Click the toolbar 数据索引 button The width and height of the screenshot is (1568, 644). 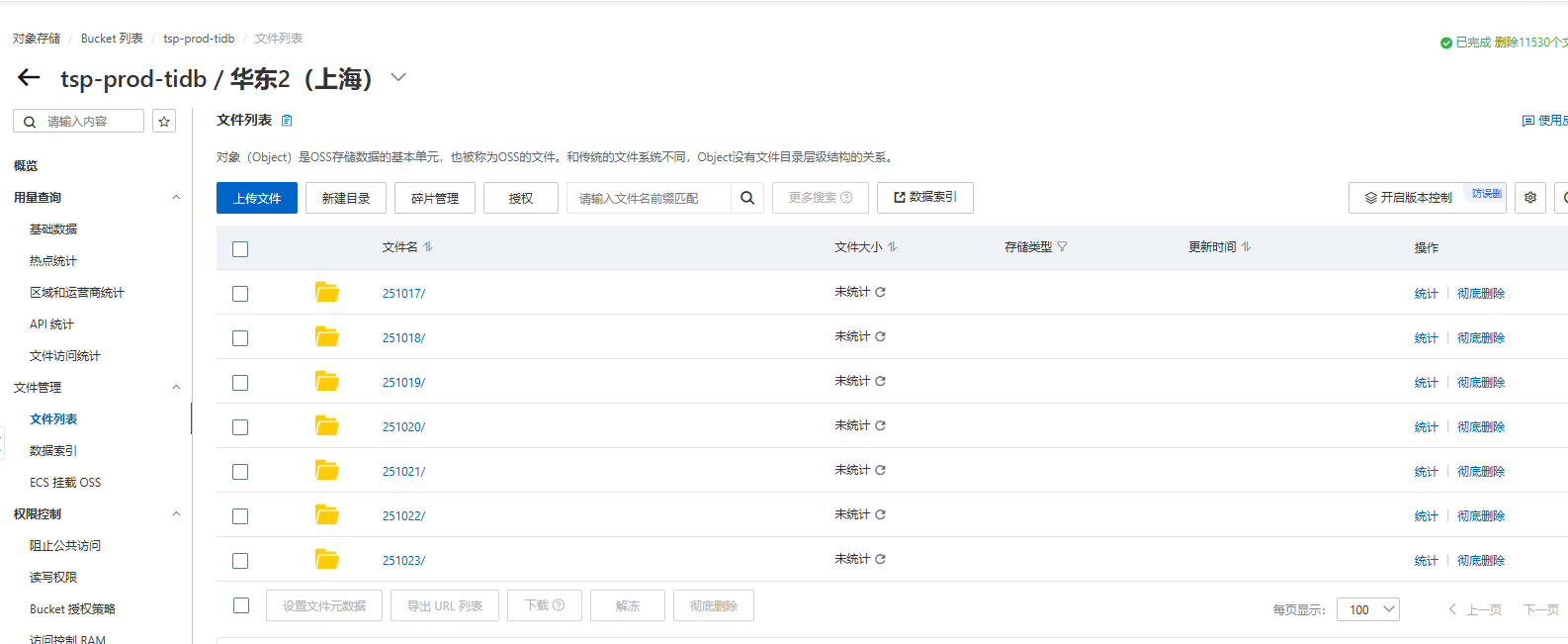pos(925,198)
